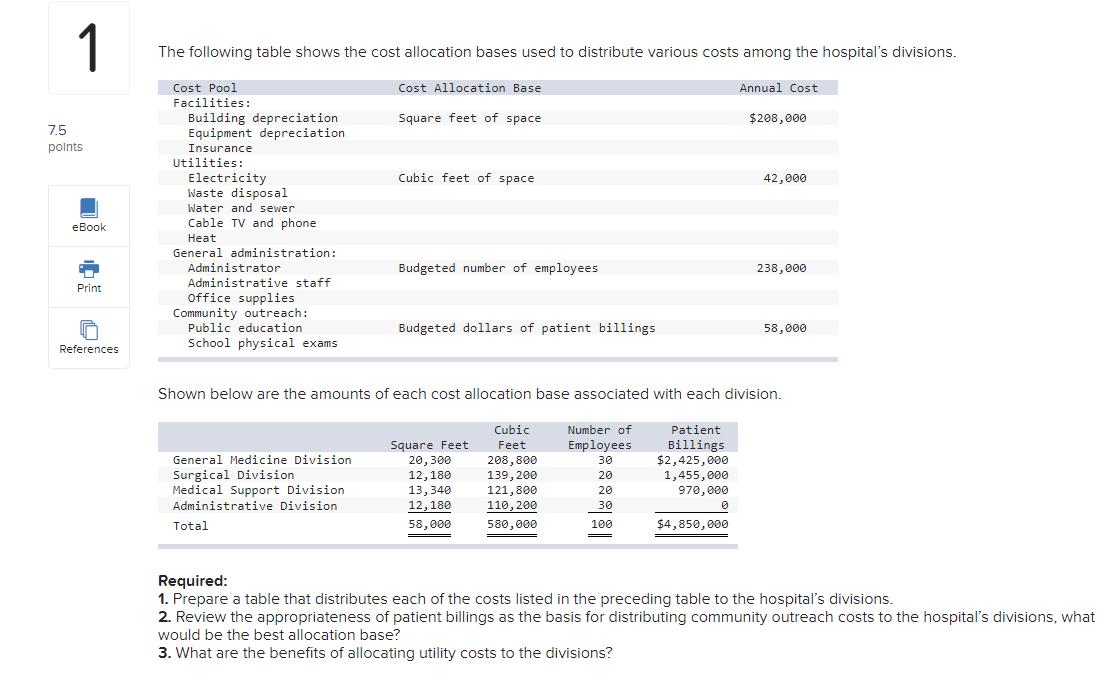Open the eBook resource icon
The image size is (1117, 683).
coord(89,209)
